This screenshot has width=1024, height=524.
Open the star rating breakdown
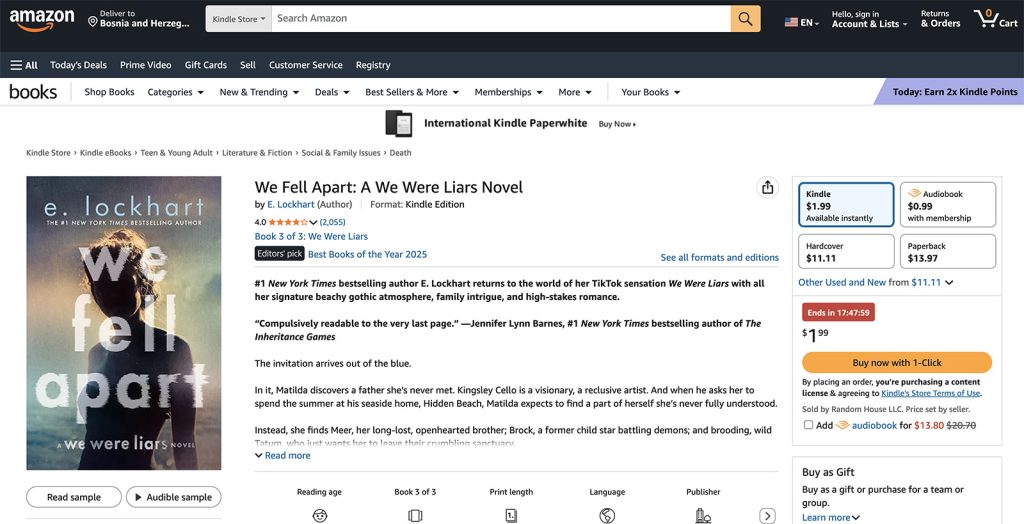point(292,222)
